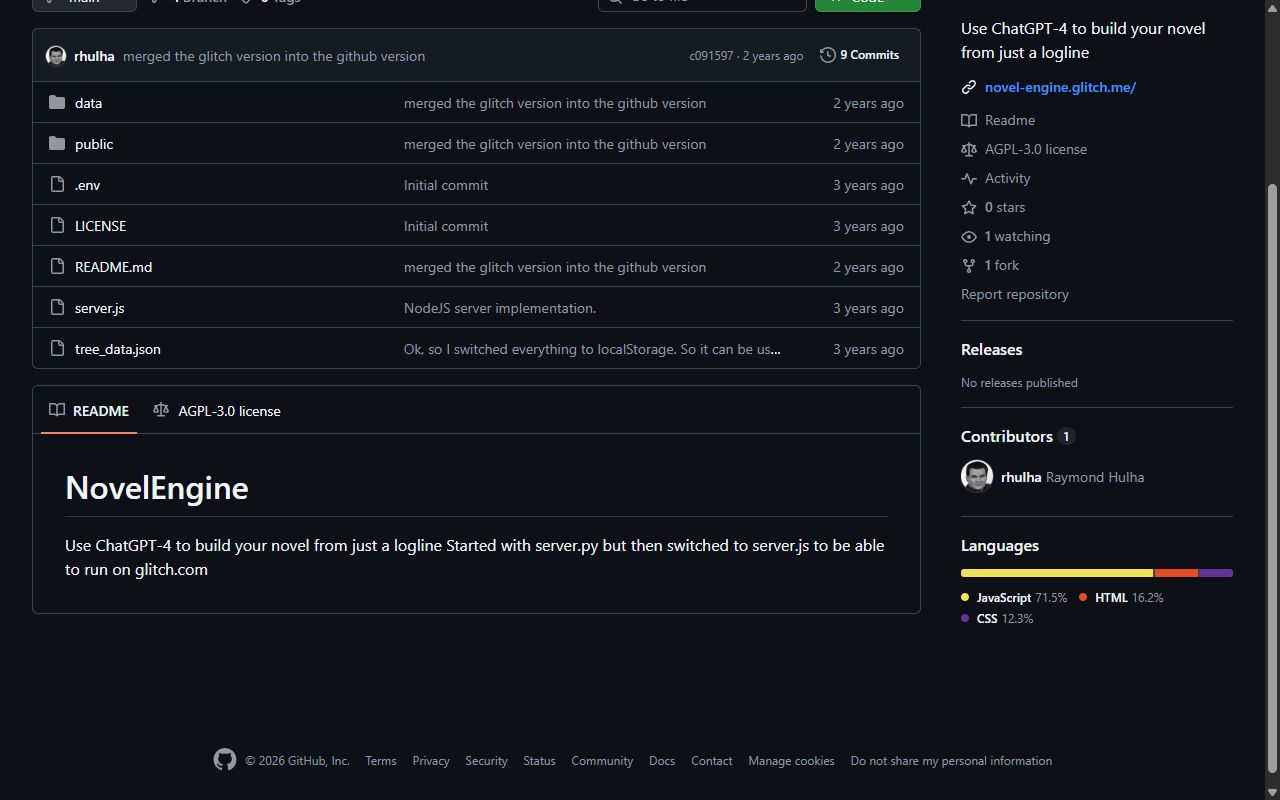Screen dimensions: 1280x800
Task: Click the Activity pulse icon
Action: tap(968, 178)
